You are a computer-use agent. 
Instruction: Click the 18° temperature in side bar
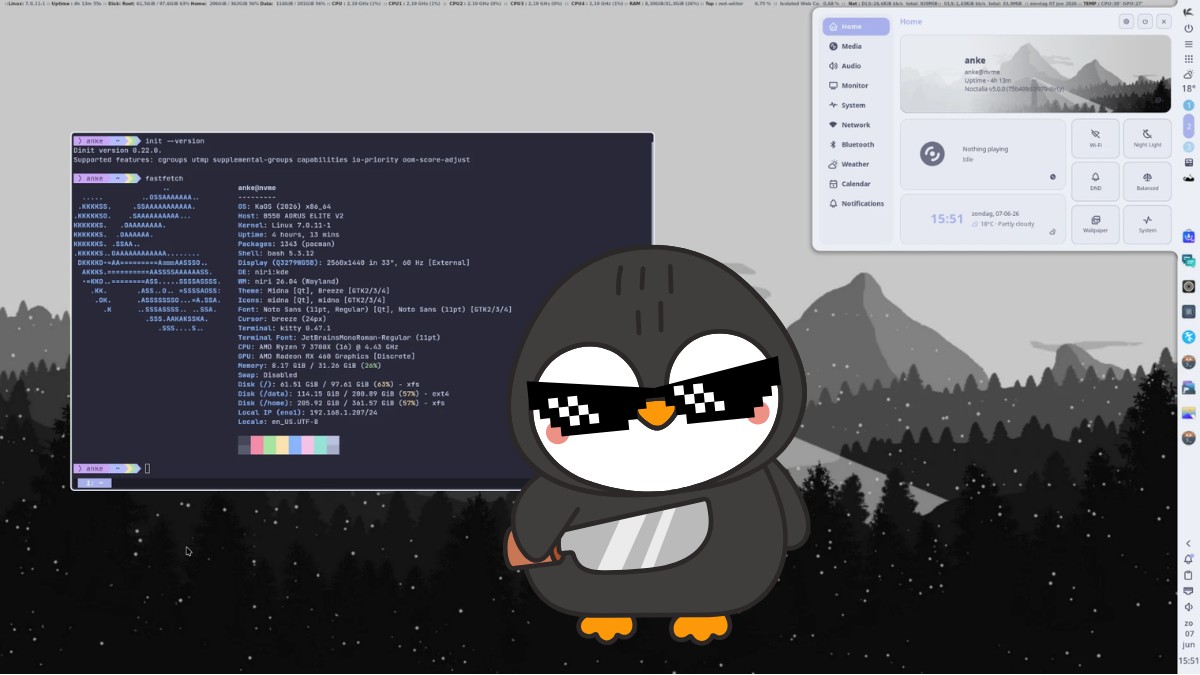coord(1188,89)
